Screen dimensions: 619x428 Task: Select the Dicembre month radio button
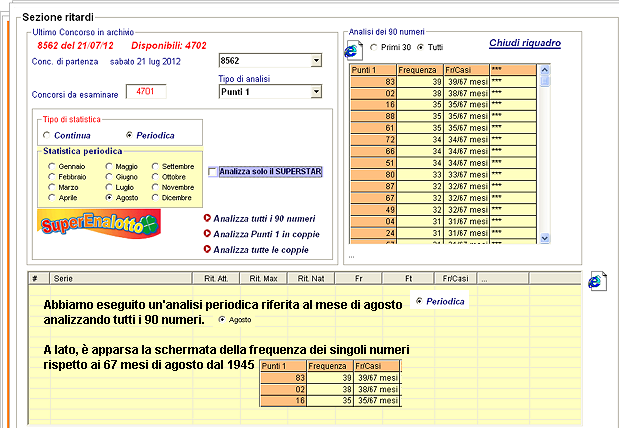[155, 197]
